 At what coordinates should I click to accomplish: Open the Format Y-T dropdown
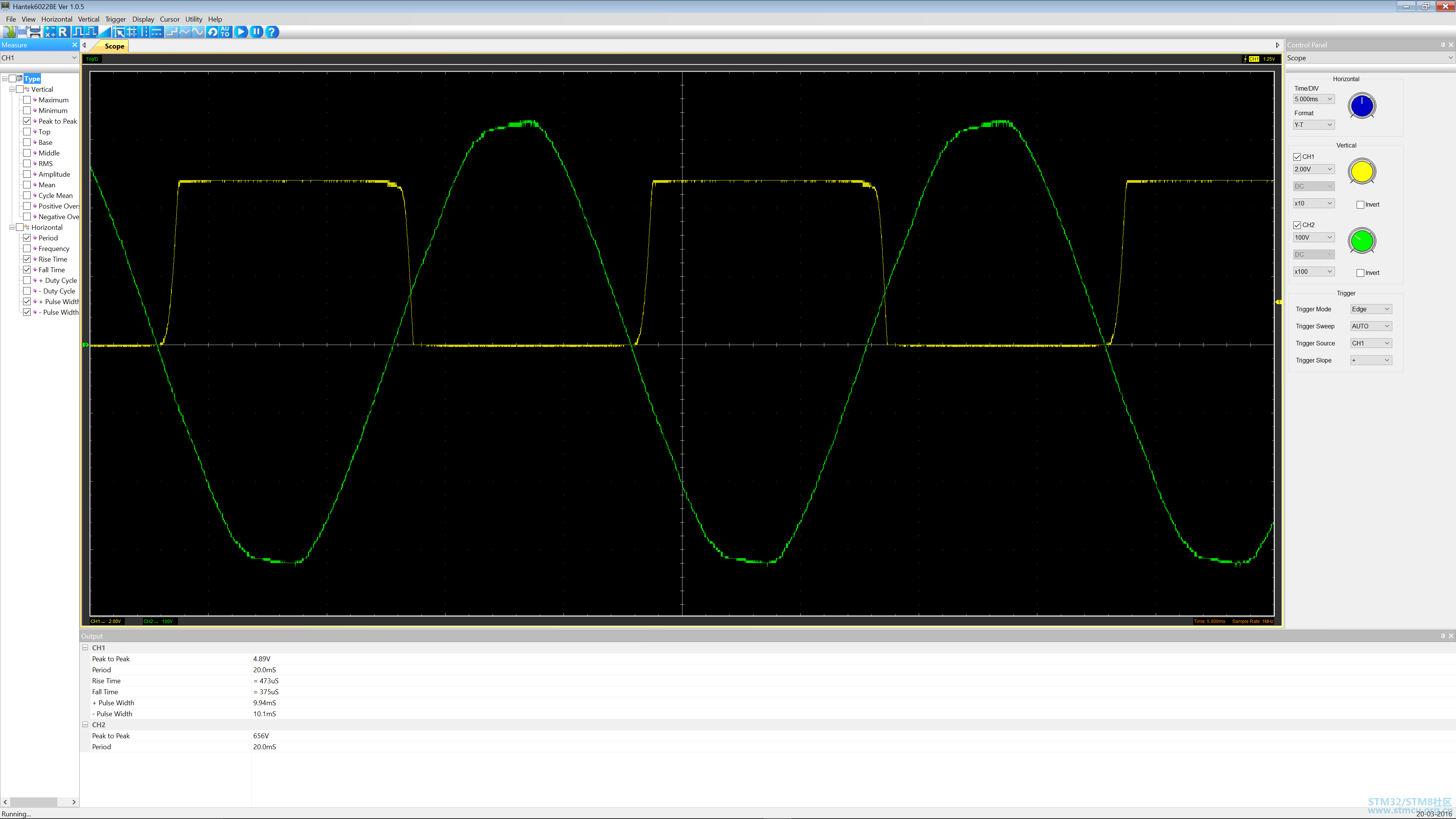(x=1313, y=125)
